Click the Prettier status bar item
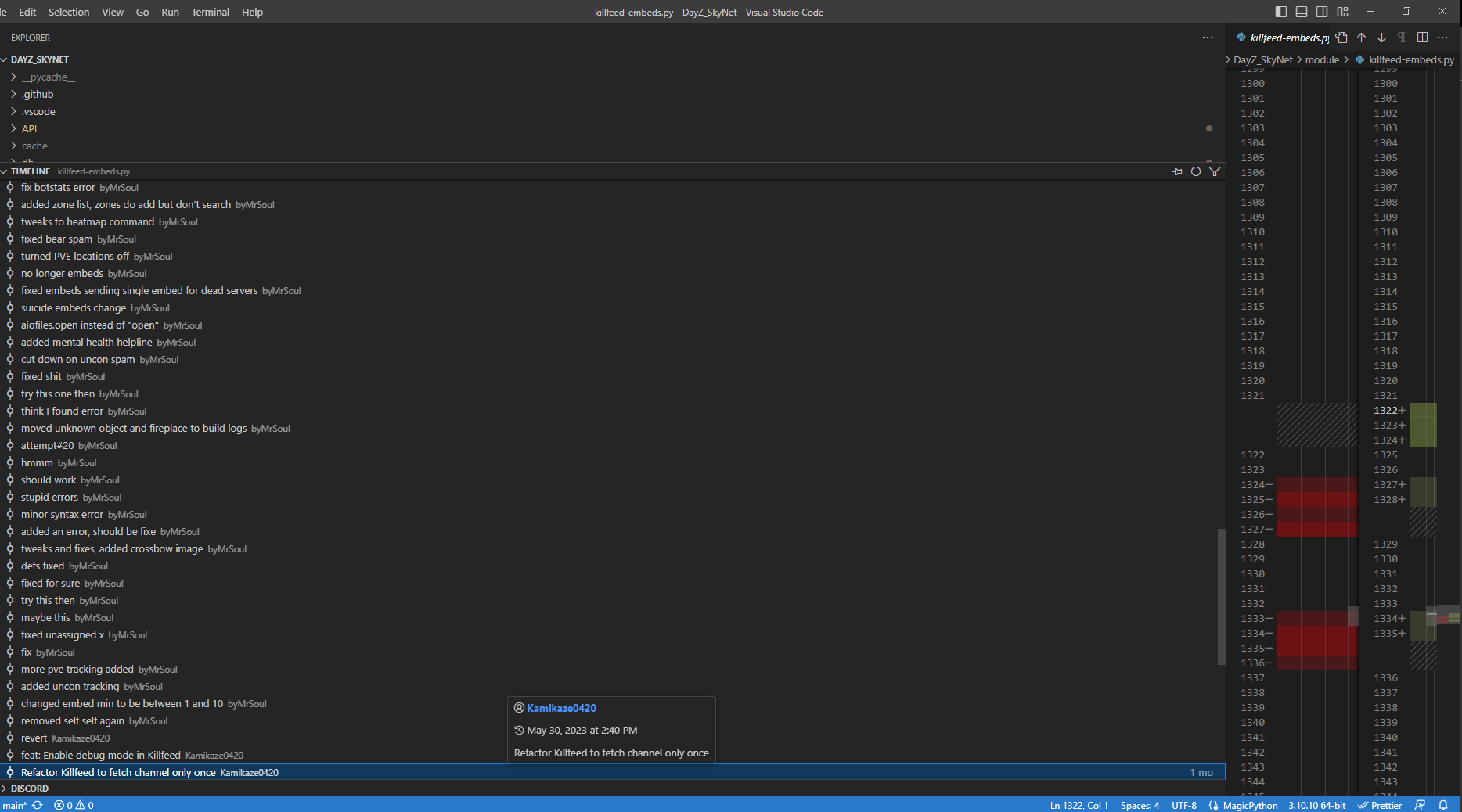Viewport: 1462px width, 812px height. [x=1380, y=805]
